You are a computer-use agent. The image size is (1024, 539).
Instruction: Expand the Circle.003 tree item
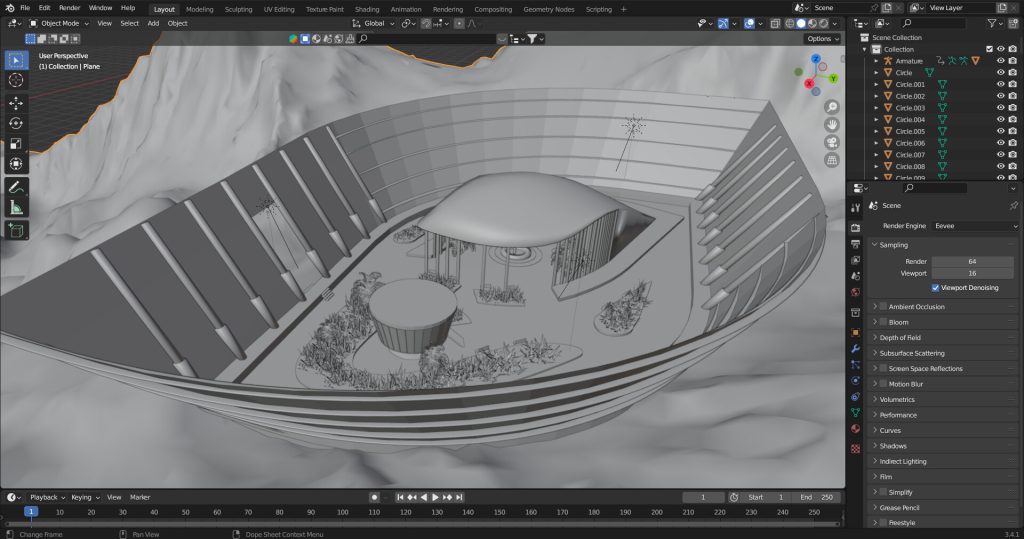876,108
